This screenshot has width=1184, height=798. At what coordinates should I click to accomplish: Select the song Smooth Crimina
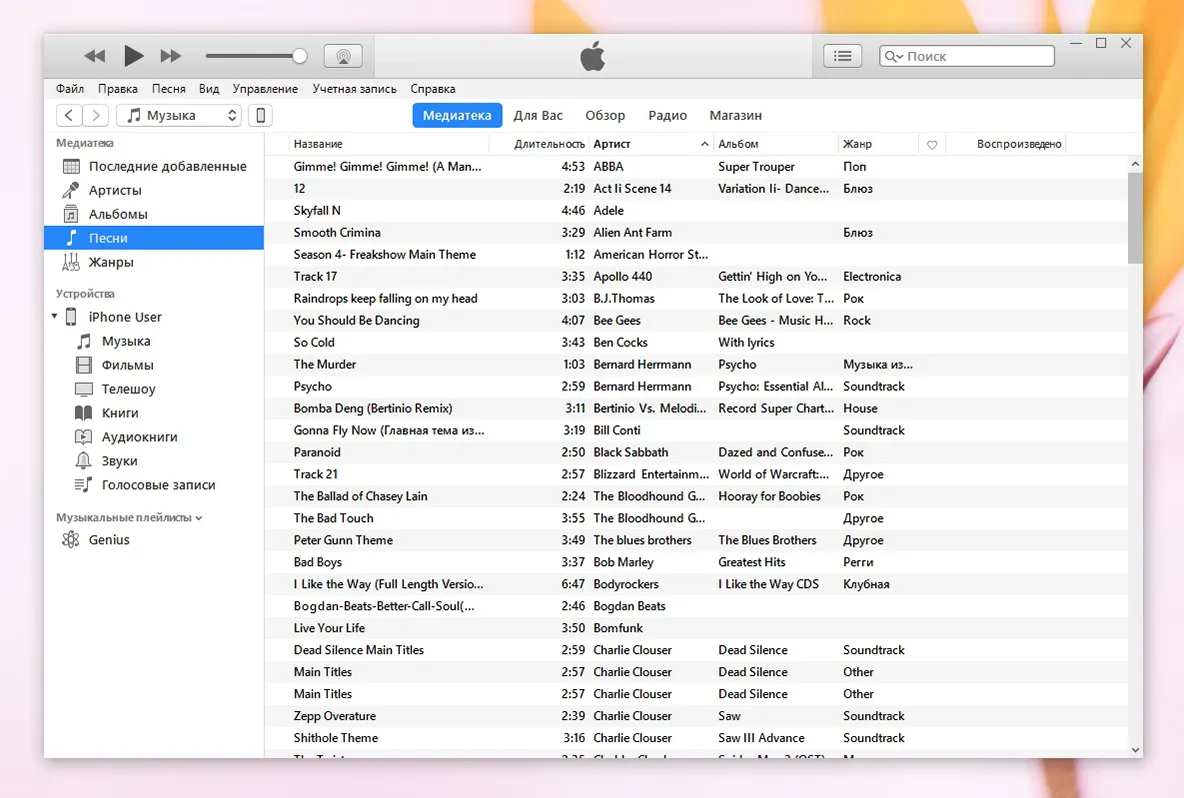tap(695, 233)
